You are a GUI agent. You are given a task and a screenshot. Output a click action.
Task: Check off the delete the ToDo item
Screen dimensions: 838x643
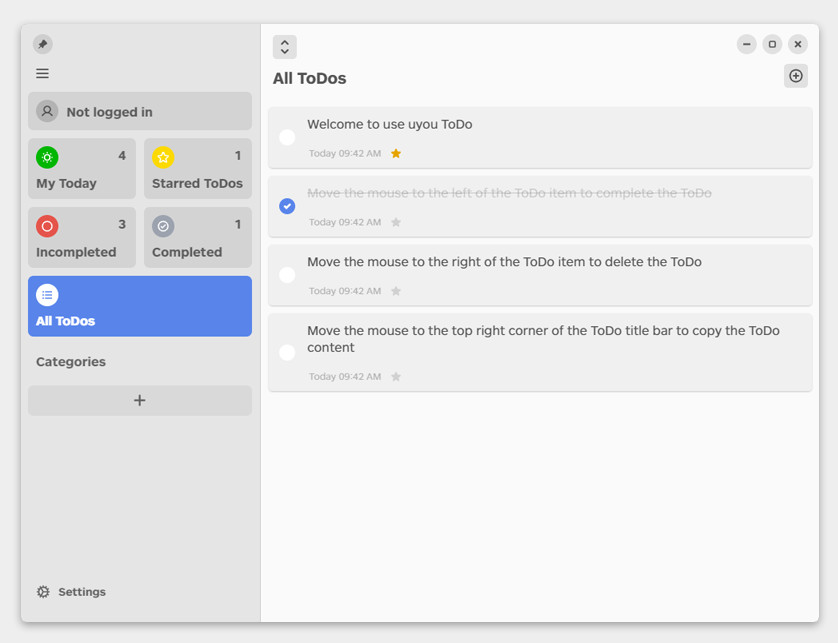287,275
